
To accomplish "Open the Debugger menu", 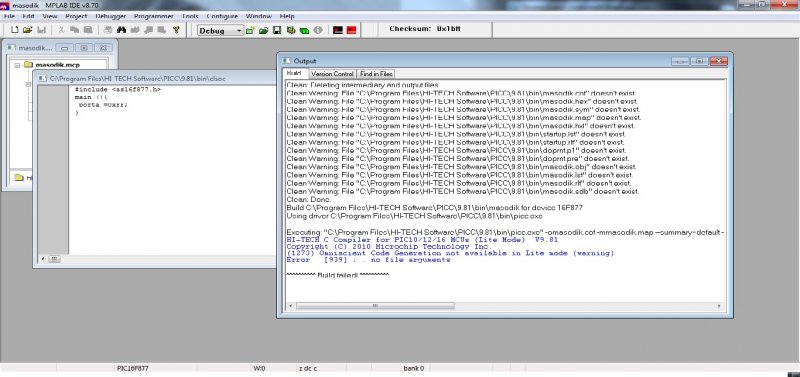I will [111, 16].
